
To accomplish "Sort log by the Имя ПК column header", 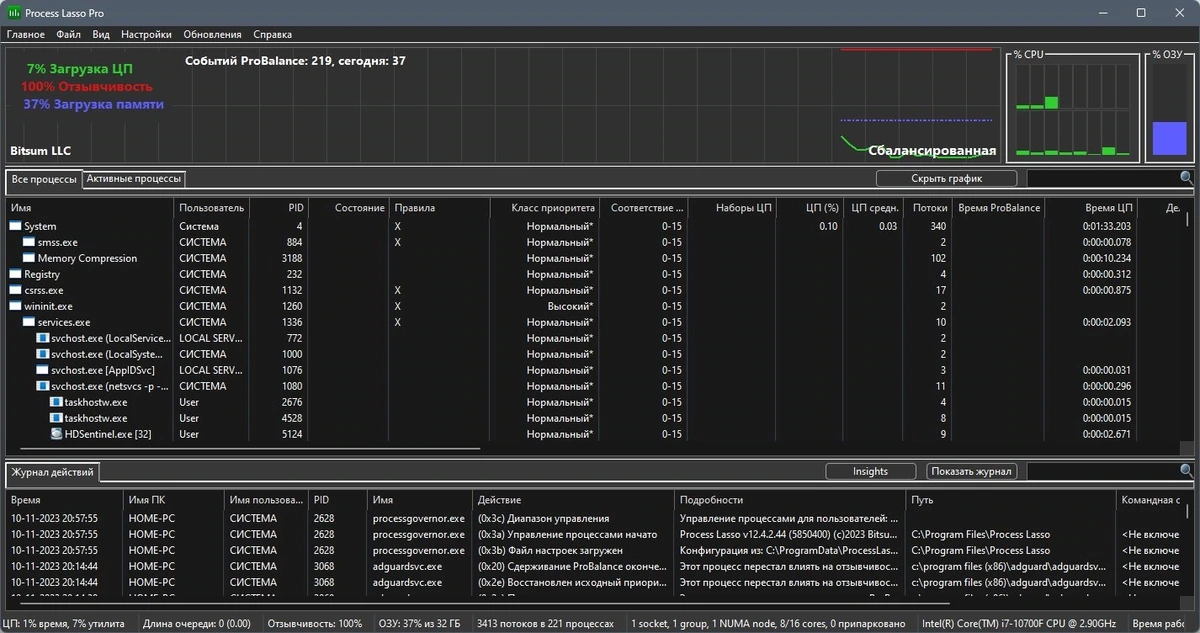I will (174, 500).
